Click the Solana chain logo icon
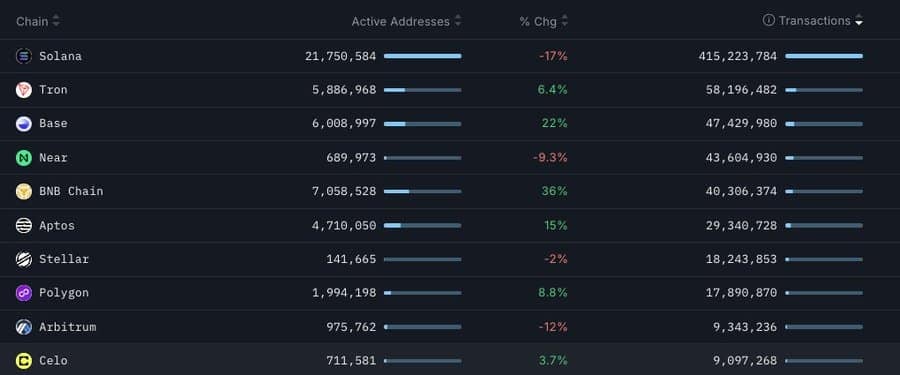 (x=24, y=56)
